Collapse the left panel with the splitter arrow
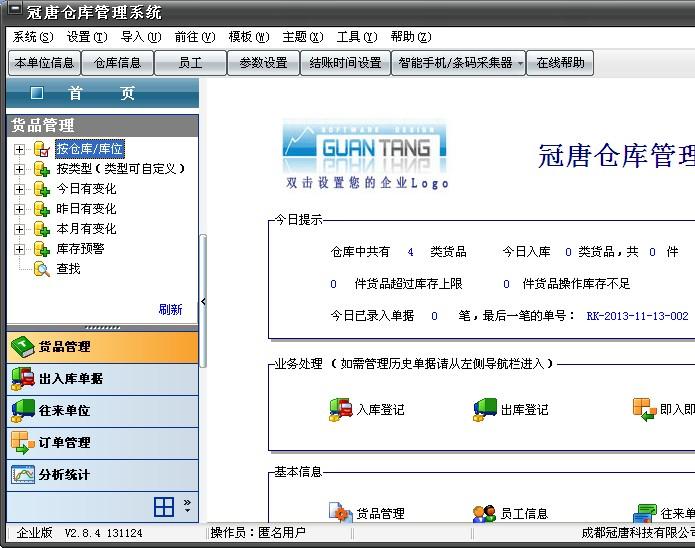This screenshot has width=695, height=548. pyautogui.click(x=203, y=301)
